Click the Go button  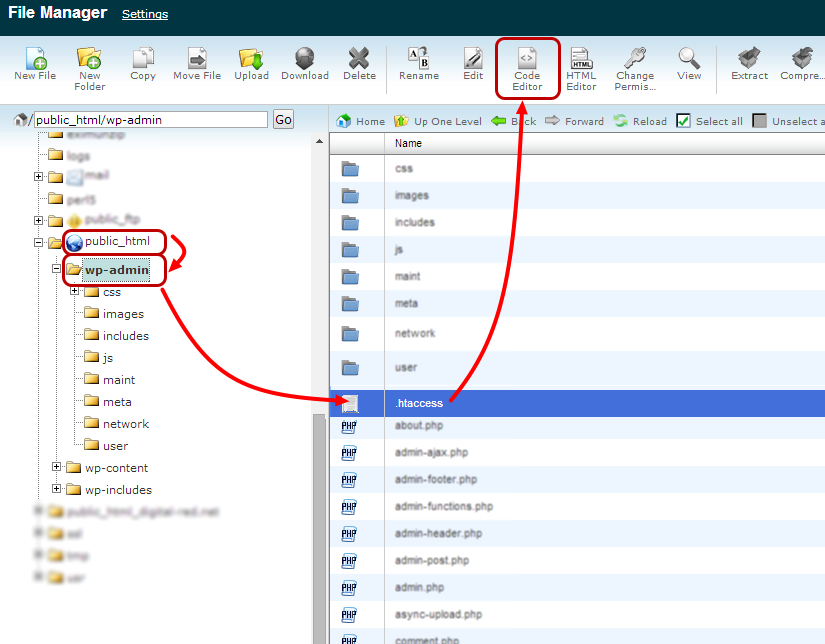click(283, 120)
